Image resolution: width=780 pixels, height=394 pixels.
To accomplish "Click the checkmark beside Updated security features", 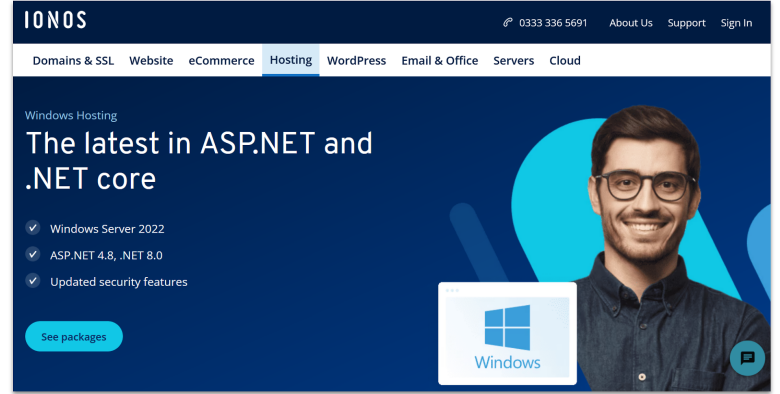I will point(33,281).
